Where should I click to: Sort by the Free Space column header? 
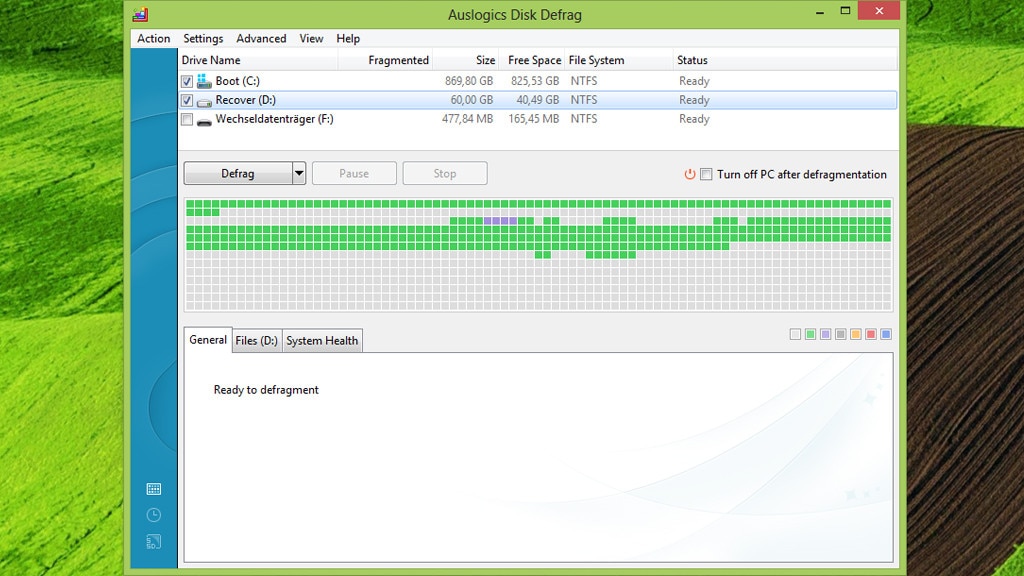(532, 60)
